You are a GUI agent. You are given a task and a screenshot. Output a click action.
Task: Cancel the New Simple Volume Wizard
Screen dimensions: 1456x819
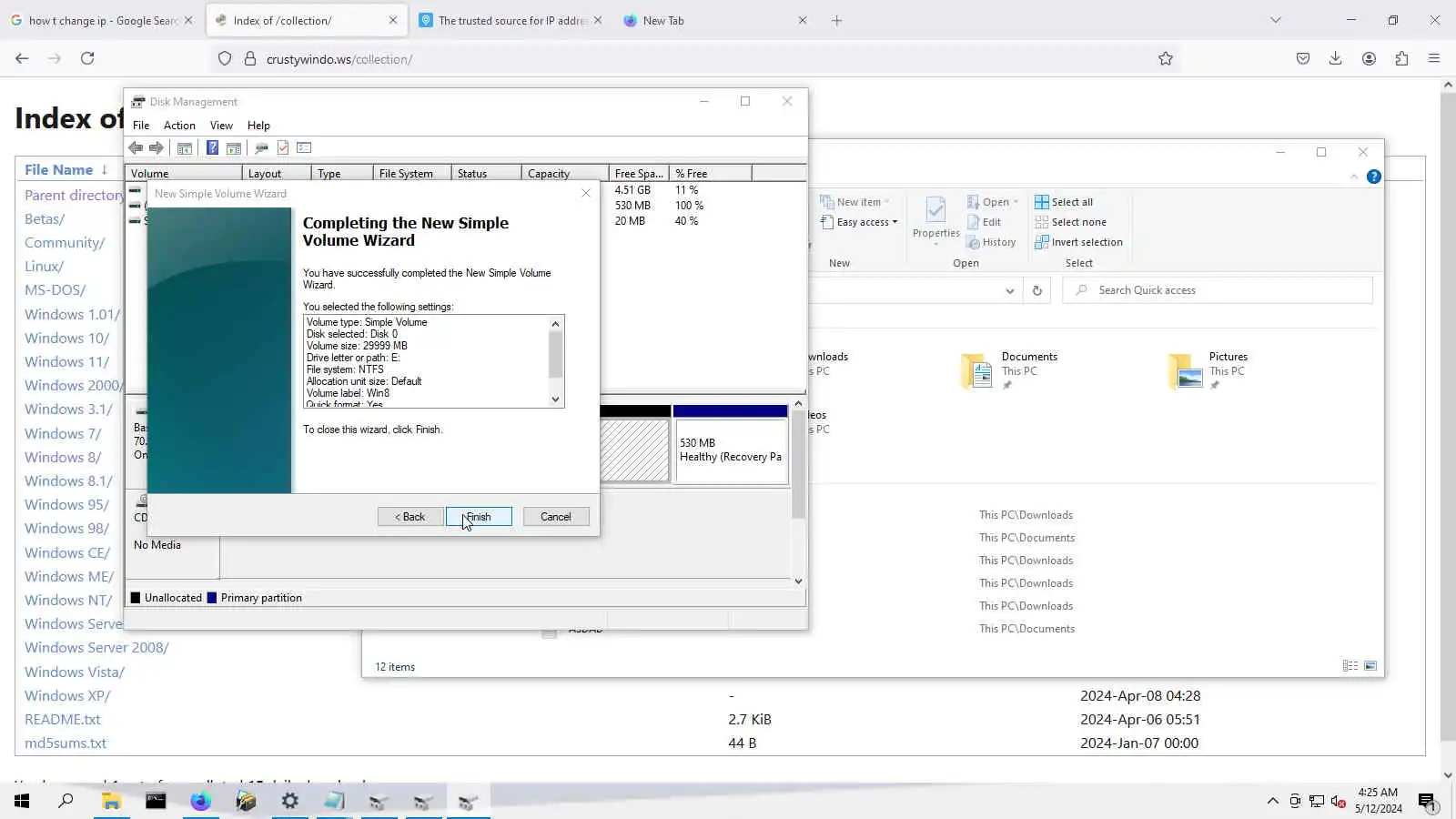point(556,517)
